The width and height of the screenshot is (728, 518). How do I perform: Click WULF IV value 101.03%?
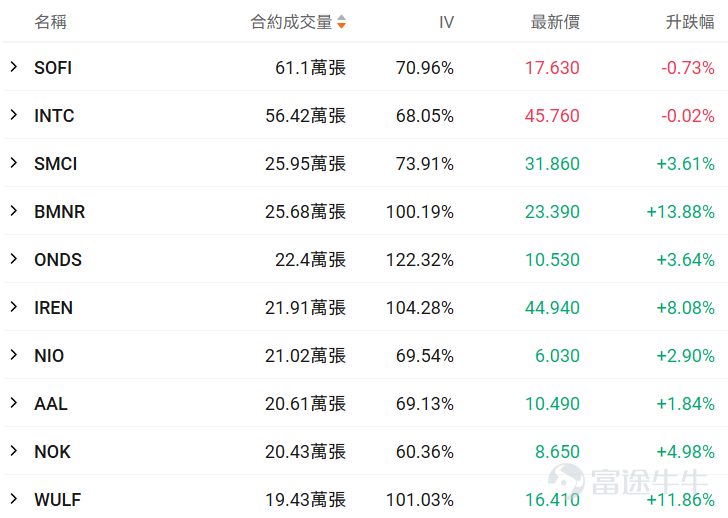(420, 500)
